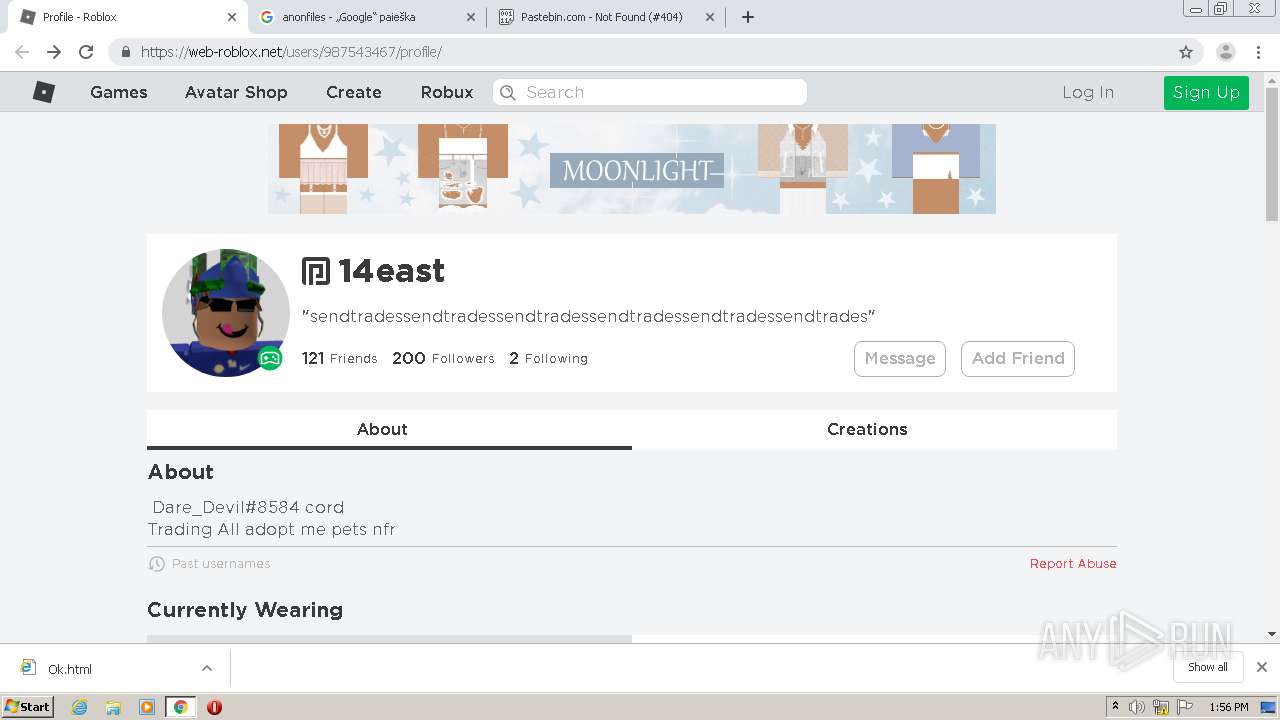Open the Avatar Shop menu item
This screenshot has height=720, width=1280.
tap(236, 92)
